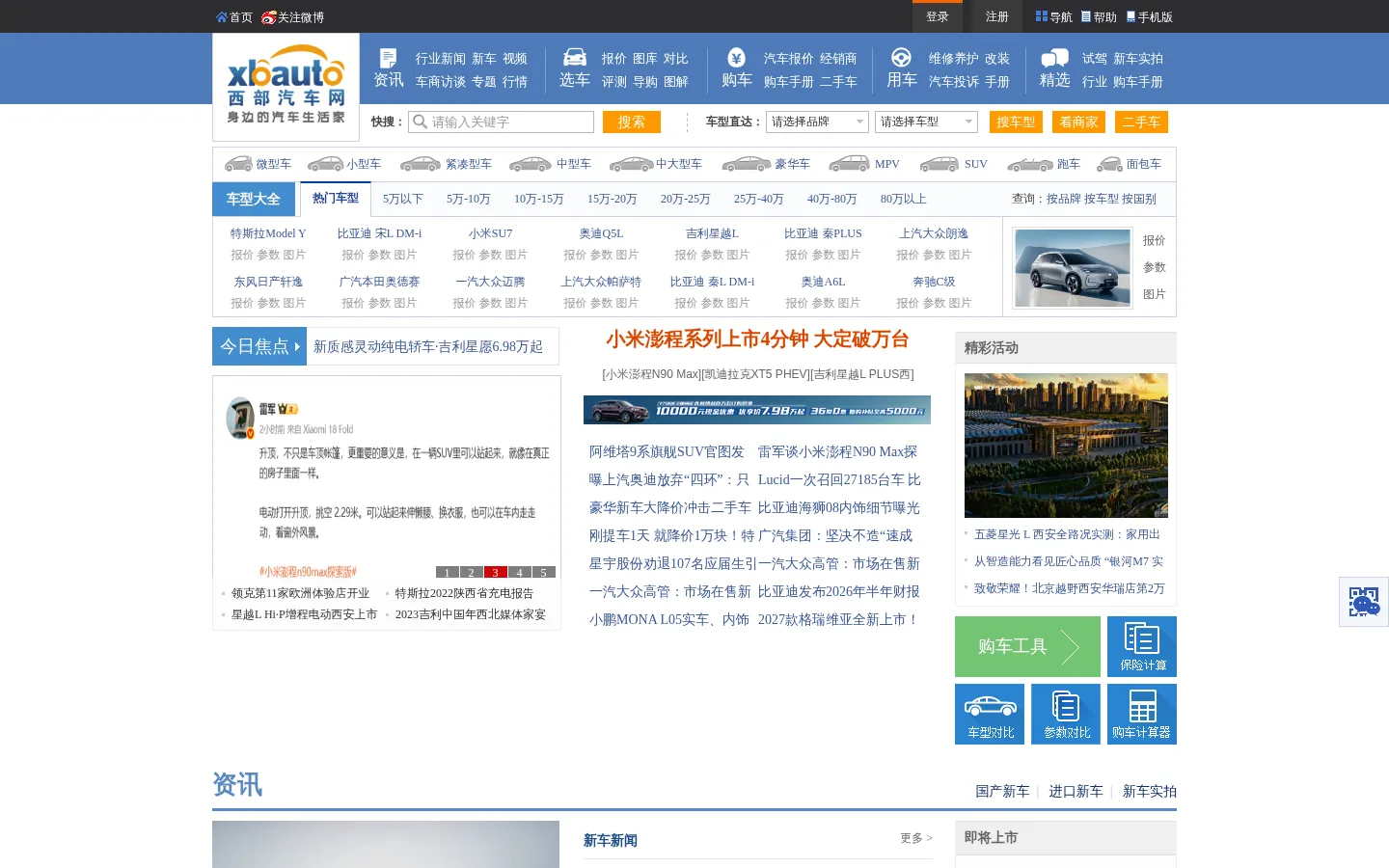This screenshot has width=1389, height=868.
Task: Open 阿维塔9系旗舰SUV官图发 article
Action: click(667, 451)
